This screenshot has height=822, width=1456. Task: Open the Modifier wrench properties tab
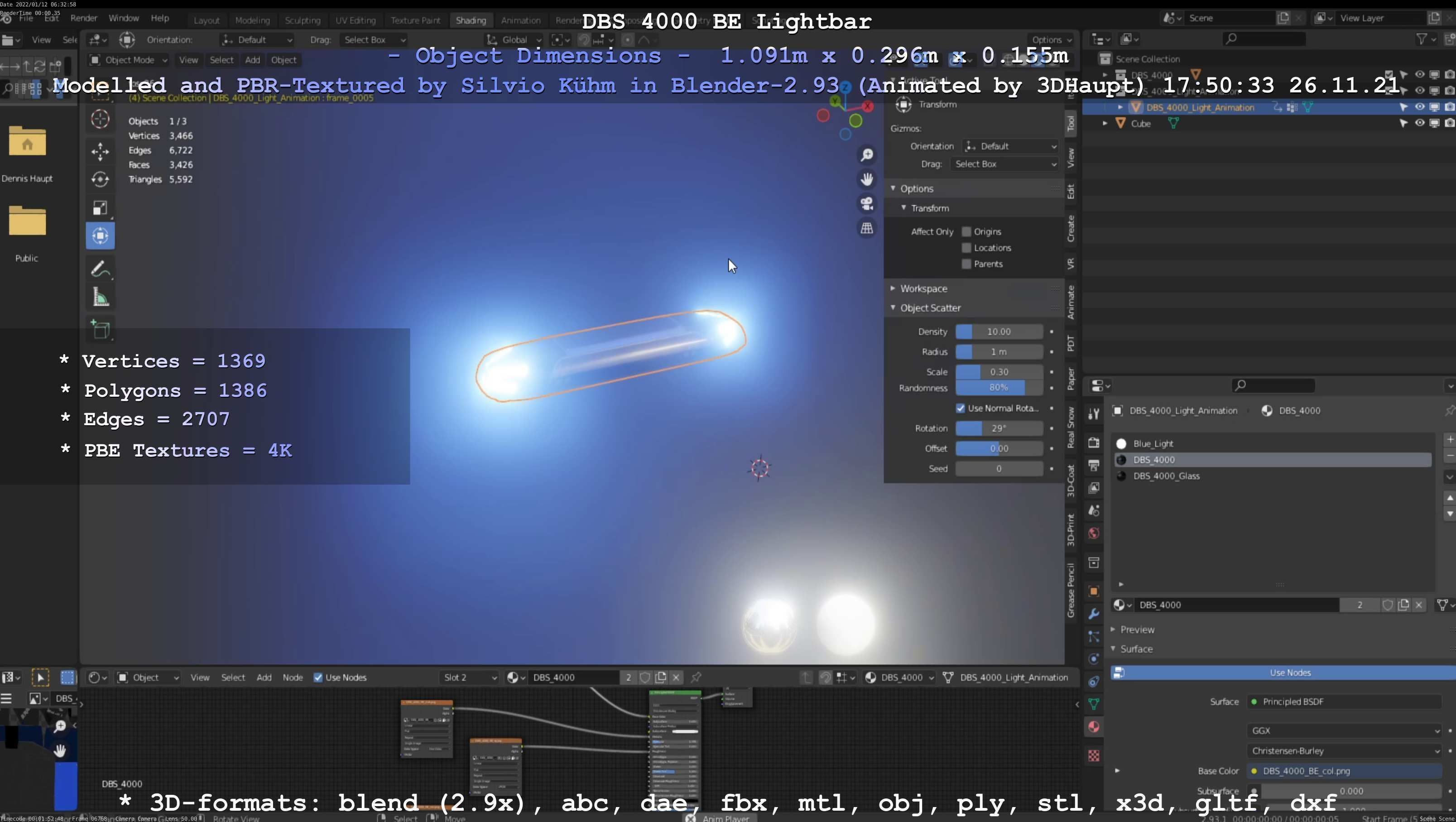tap(1094, 613)
